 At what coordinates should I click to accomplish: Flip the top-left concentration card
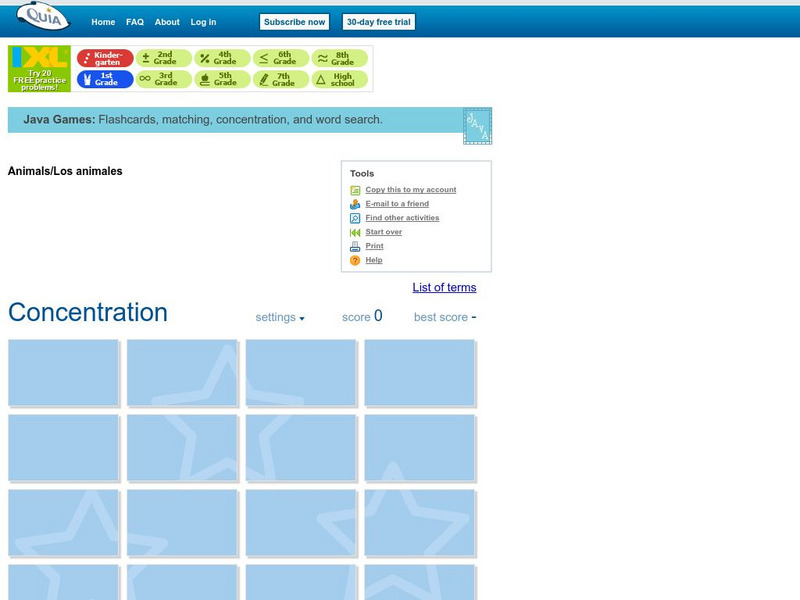62,371
